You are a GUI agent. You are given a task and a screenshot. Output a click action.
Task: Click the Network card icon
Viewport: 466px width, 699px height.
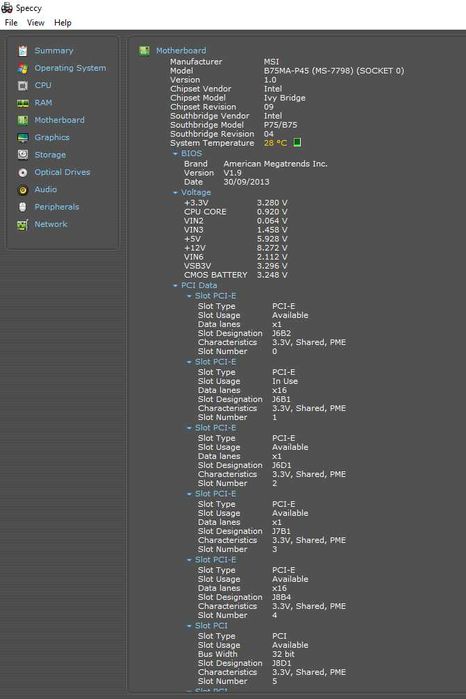[23, 225]
